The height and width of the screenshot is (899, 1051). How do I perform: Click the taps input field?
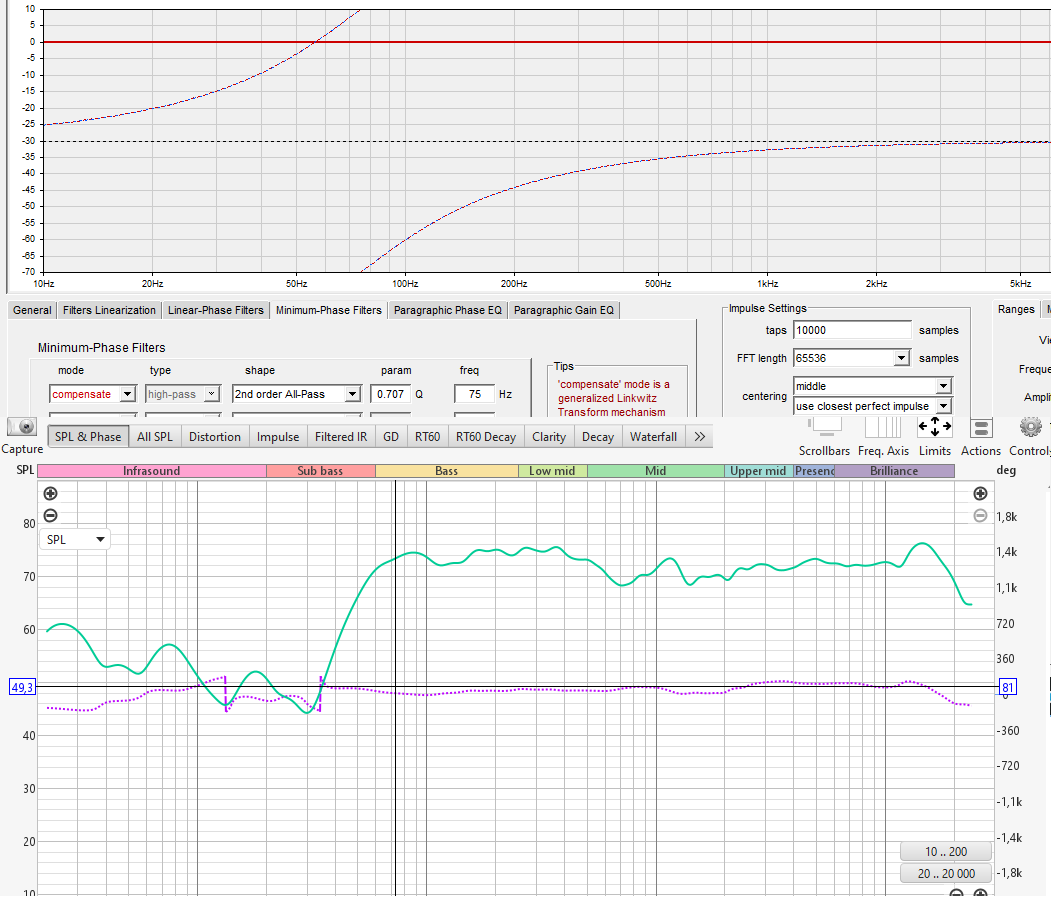pos(852,330)
